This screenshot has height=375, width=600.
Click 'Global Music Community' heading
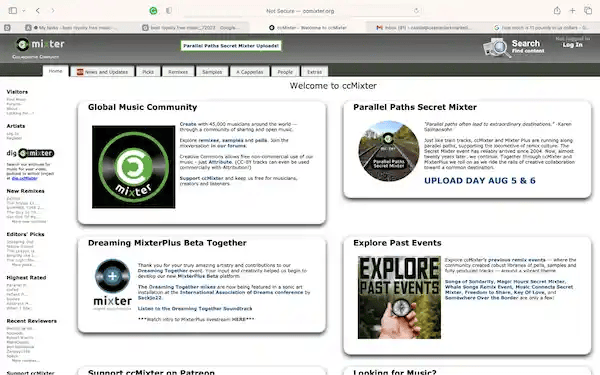pyautogui.click(x=142, y=107)
